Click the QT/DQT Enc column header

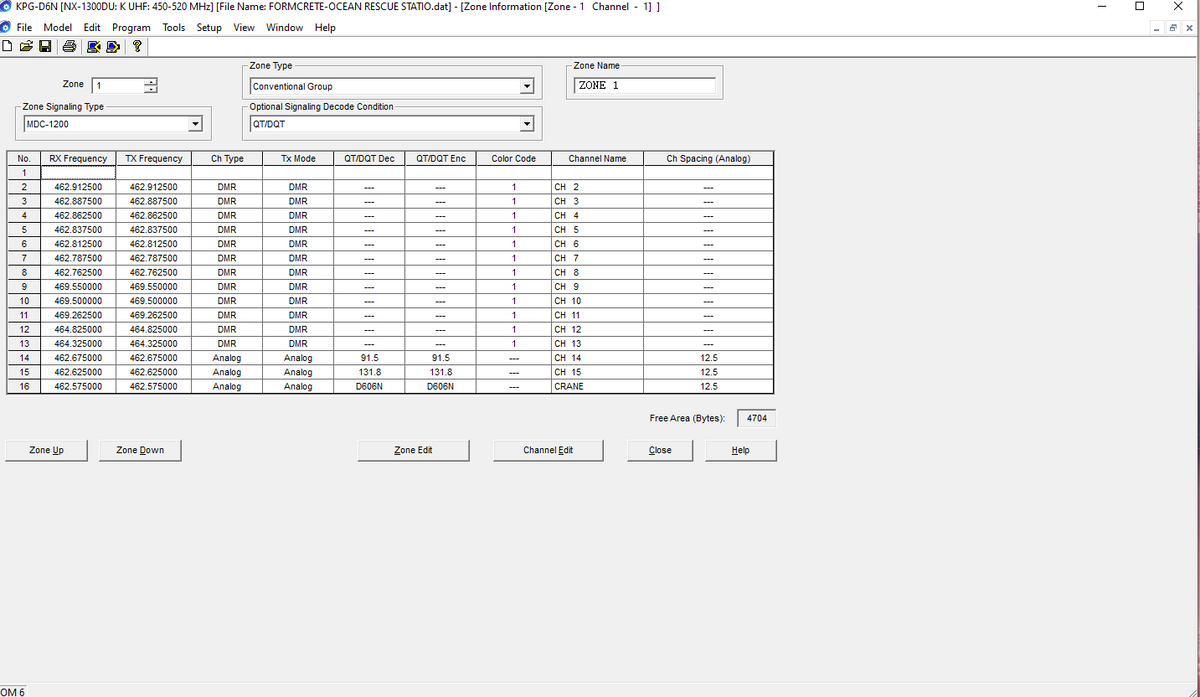[440, 159]
